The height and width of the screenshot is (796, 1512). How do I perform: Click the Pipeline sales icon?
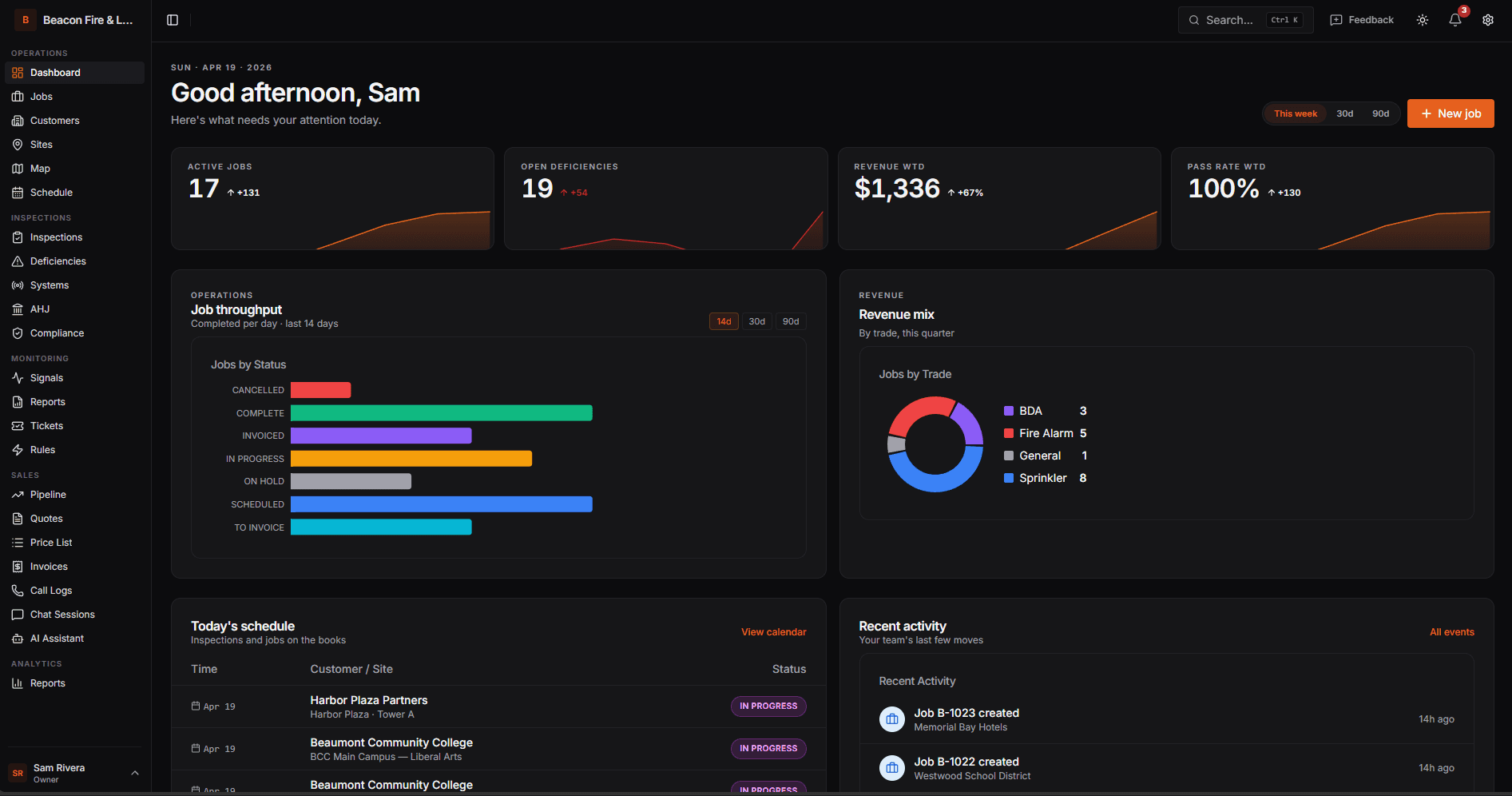18,494
